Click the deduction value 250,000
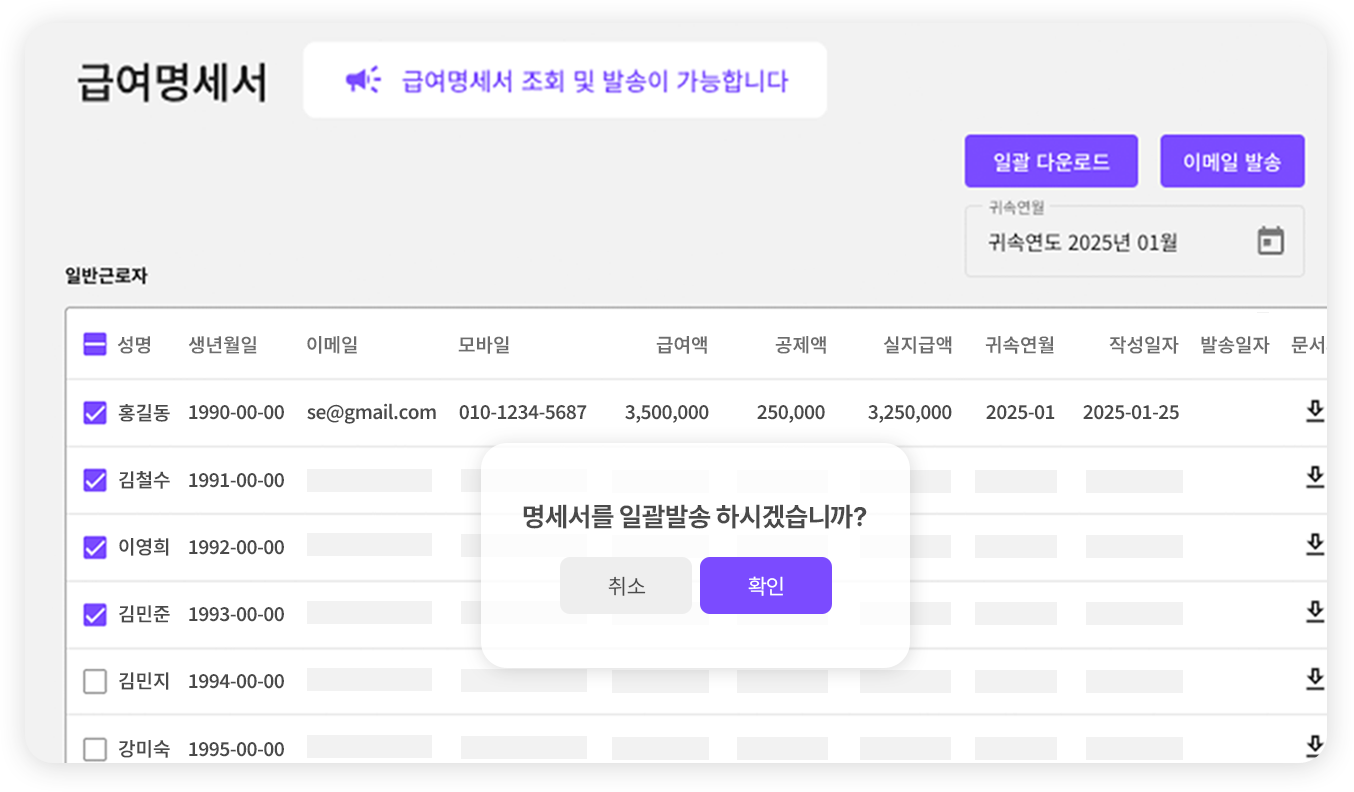This screenshot has width=1354, height=792. (x=791, y=412)
